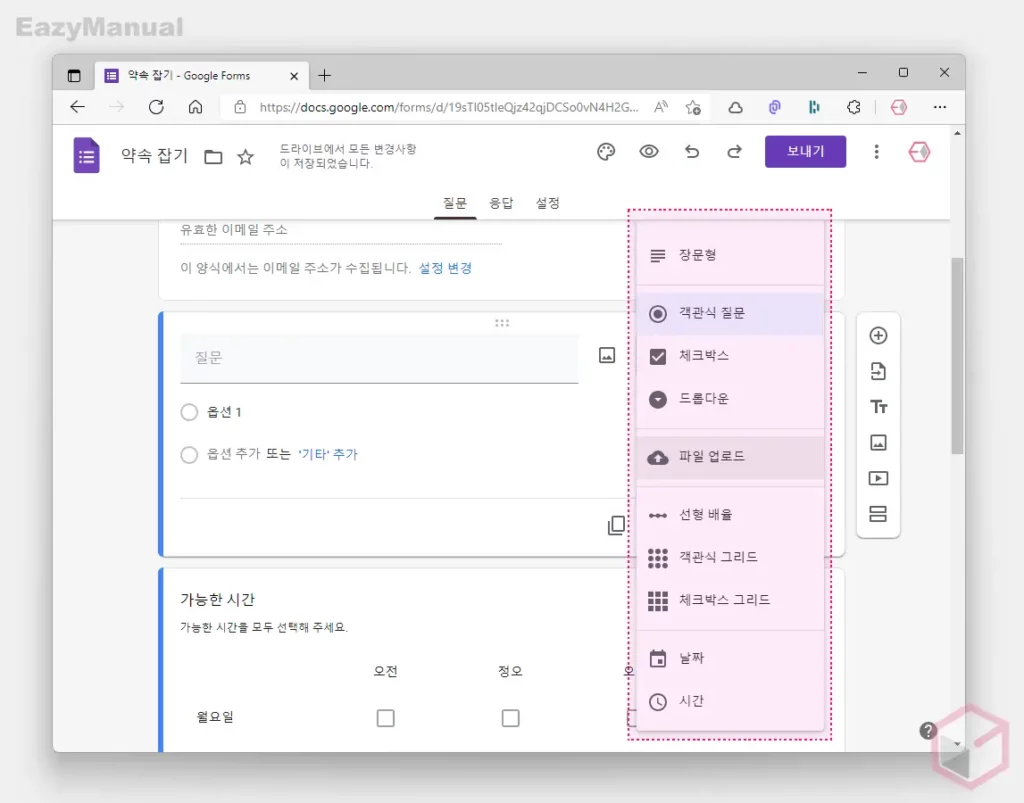Check the 월요일 오전 checkbox
This screenshot has height=803, width=1024.
(x=385, y=717)
